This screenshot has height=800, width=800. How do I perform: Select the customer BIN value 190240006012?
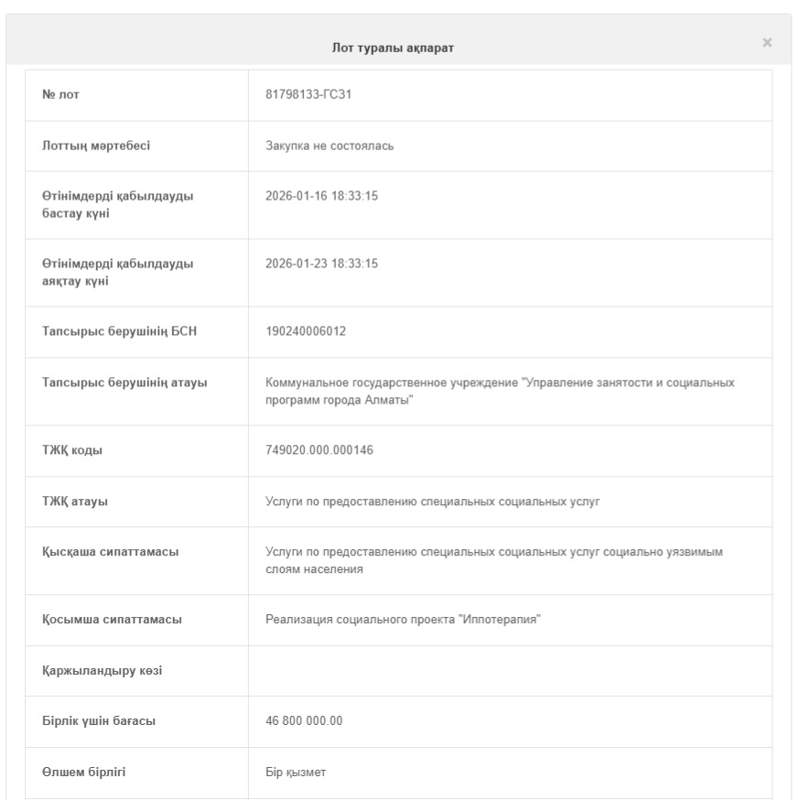[x=305, y=331]
